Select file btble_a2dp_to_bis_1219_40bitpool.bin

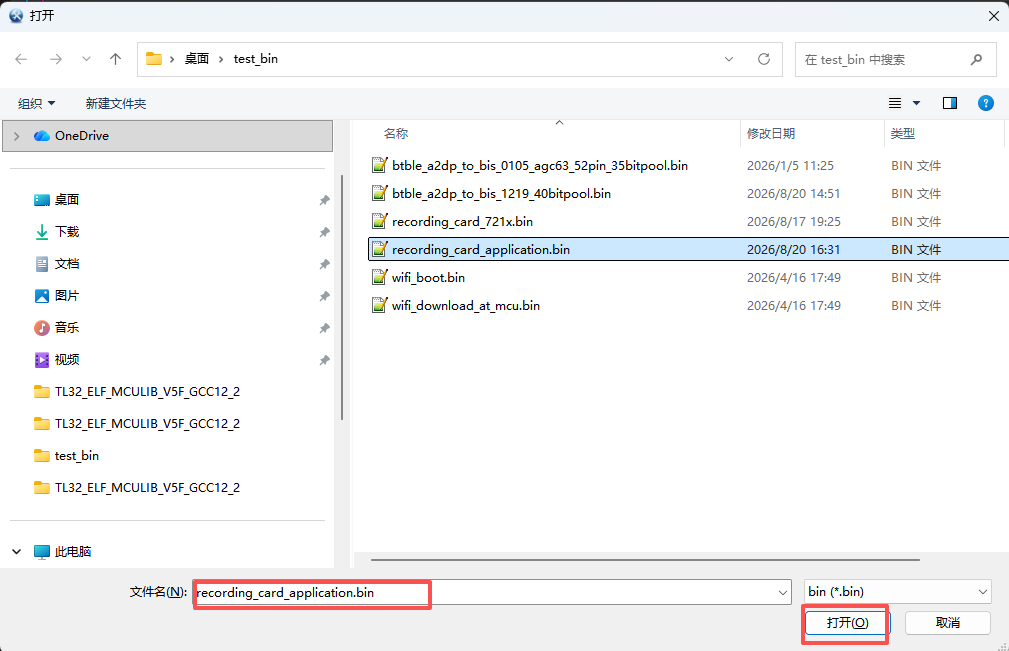(x=501, y=194)
